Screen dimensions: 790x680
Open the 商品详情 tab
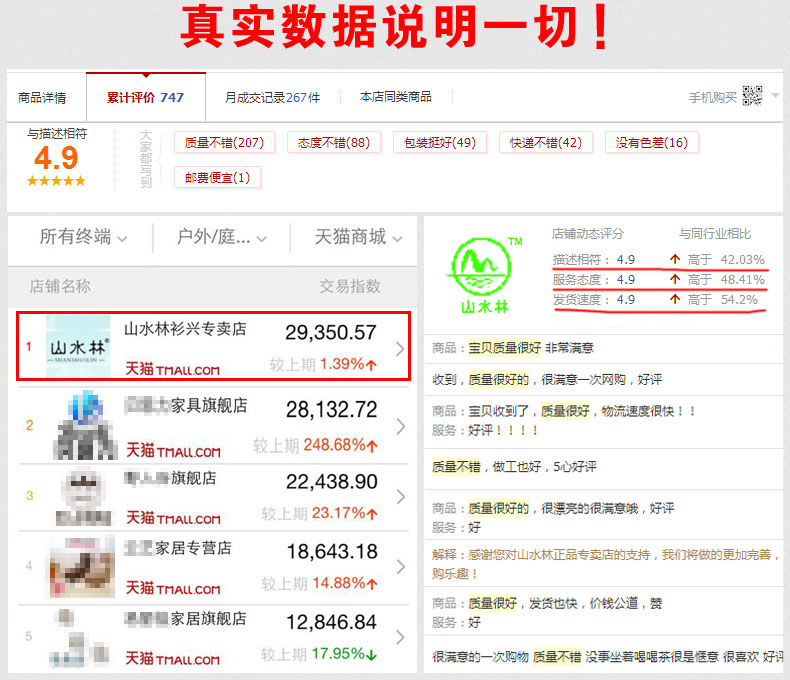(x=42, y=97)
